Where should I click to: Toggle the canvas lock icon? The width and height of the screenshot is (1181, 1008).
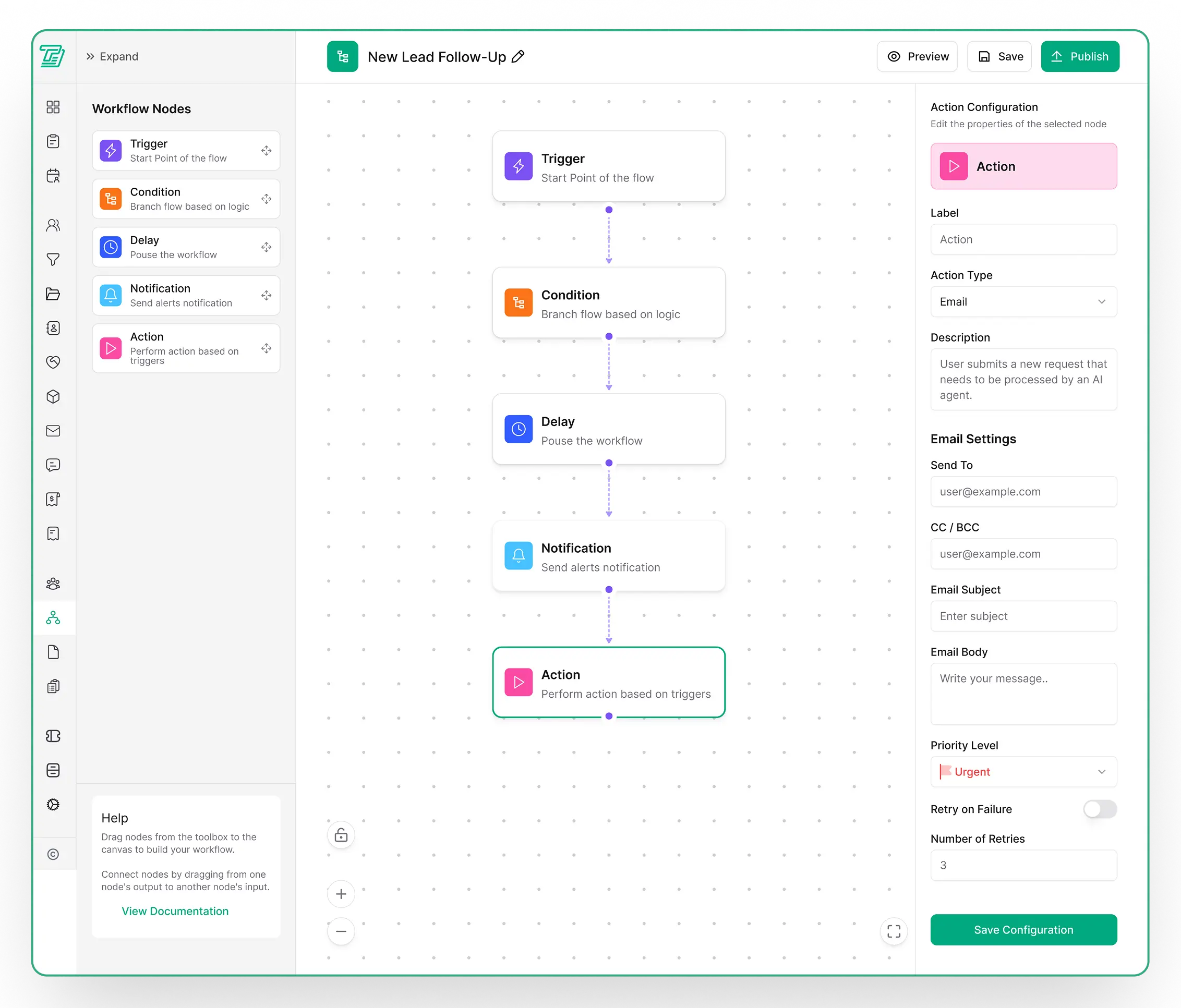pyautogui.click(x=341, y=835)
